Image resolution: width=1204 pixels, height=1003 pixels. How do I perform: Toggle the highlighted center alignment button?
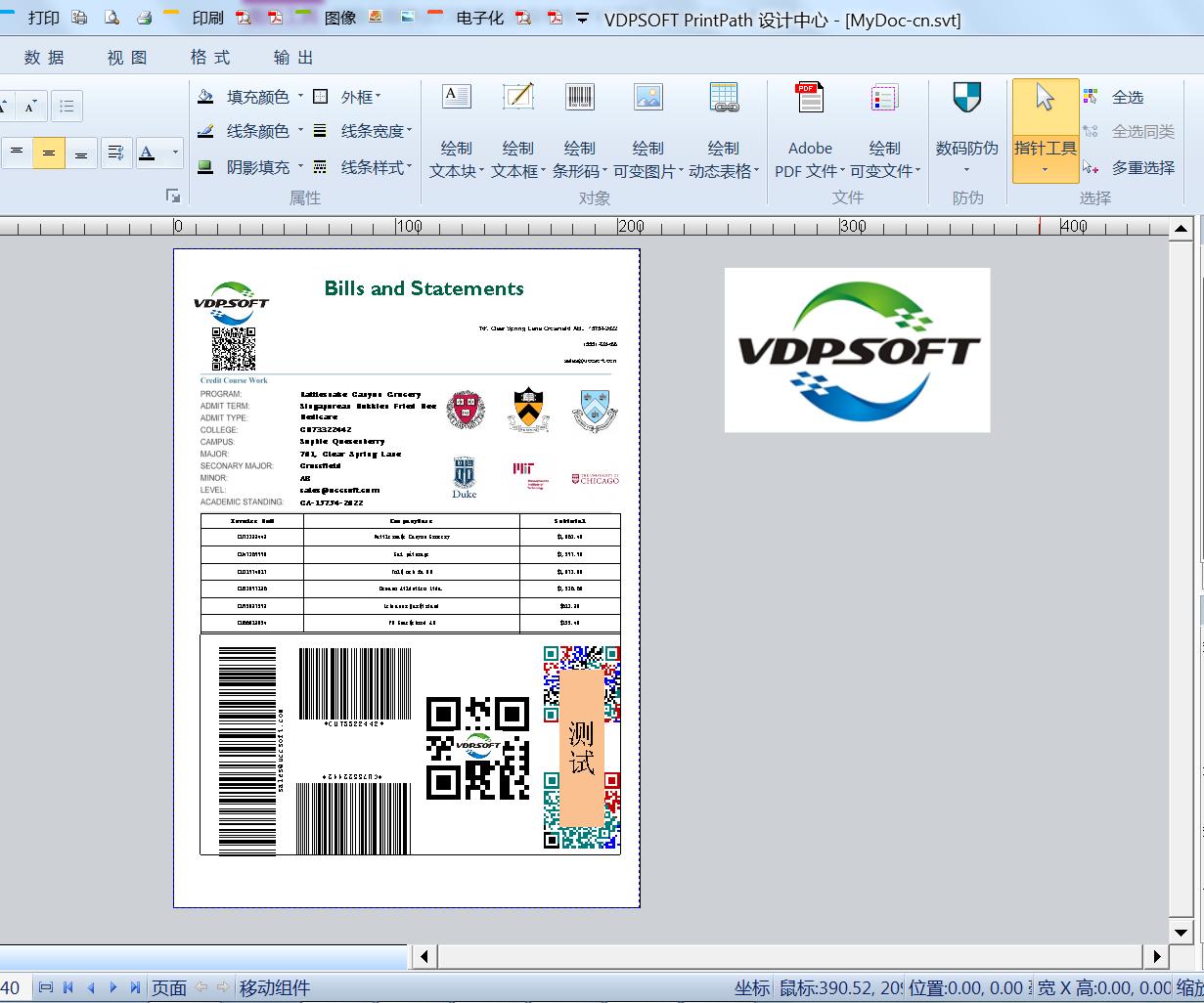coord(49,153)
